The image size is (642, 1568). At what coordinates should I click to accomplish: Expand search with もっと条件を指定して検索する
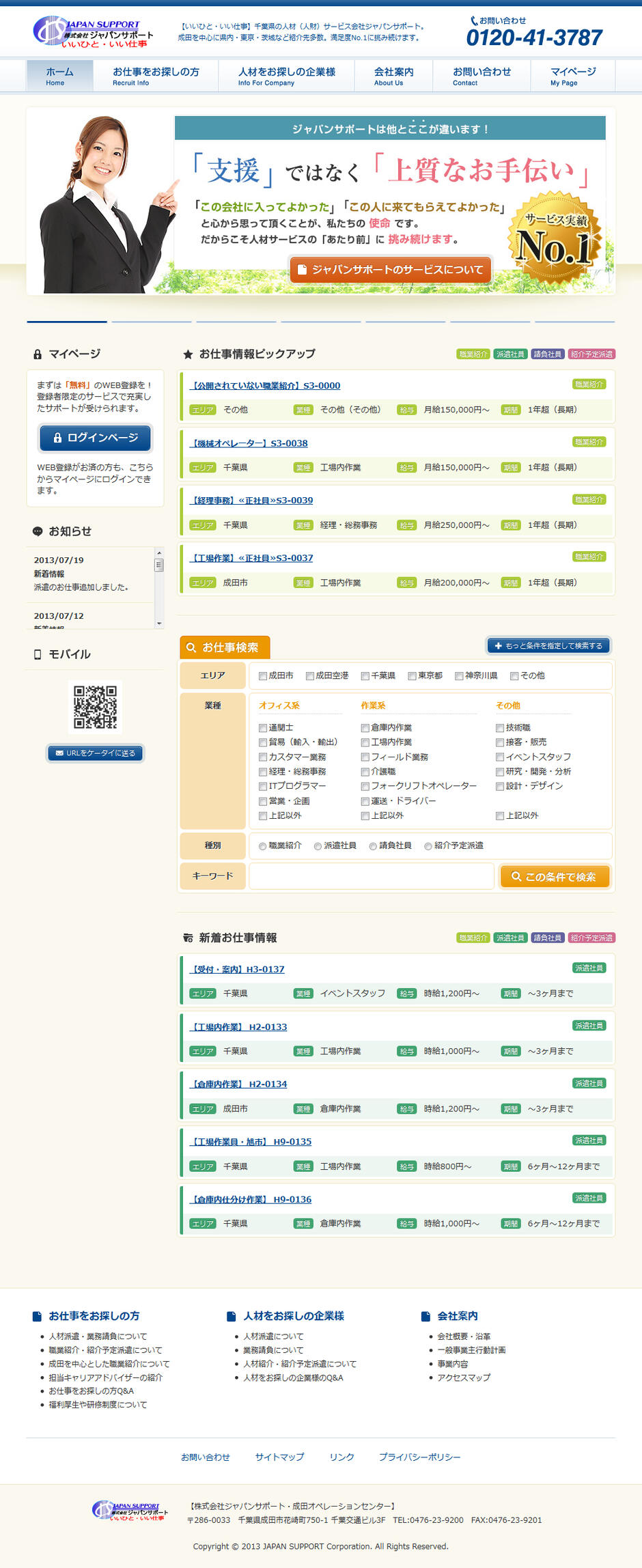[x=548, y=645]
